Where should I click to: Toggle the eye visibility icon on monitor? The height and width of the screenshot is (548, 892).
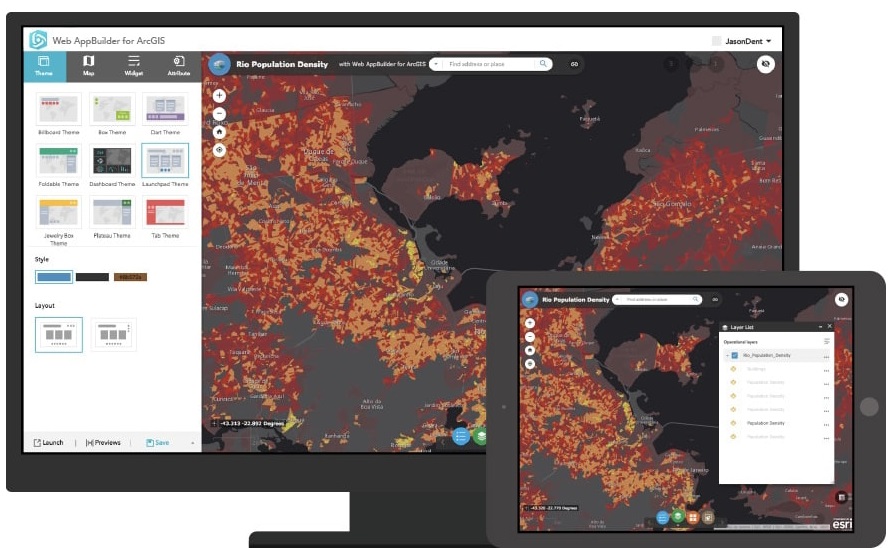coord(766,64)
